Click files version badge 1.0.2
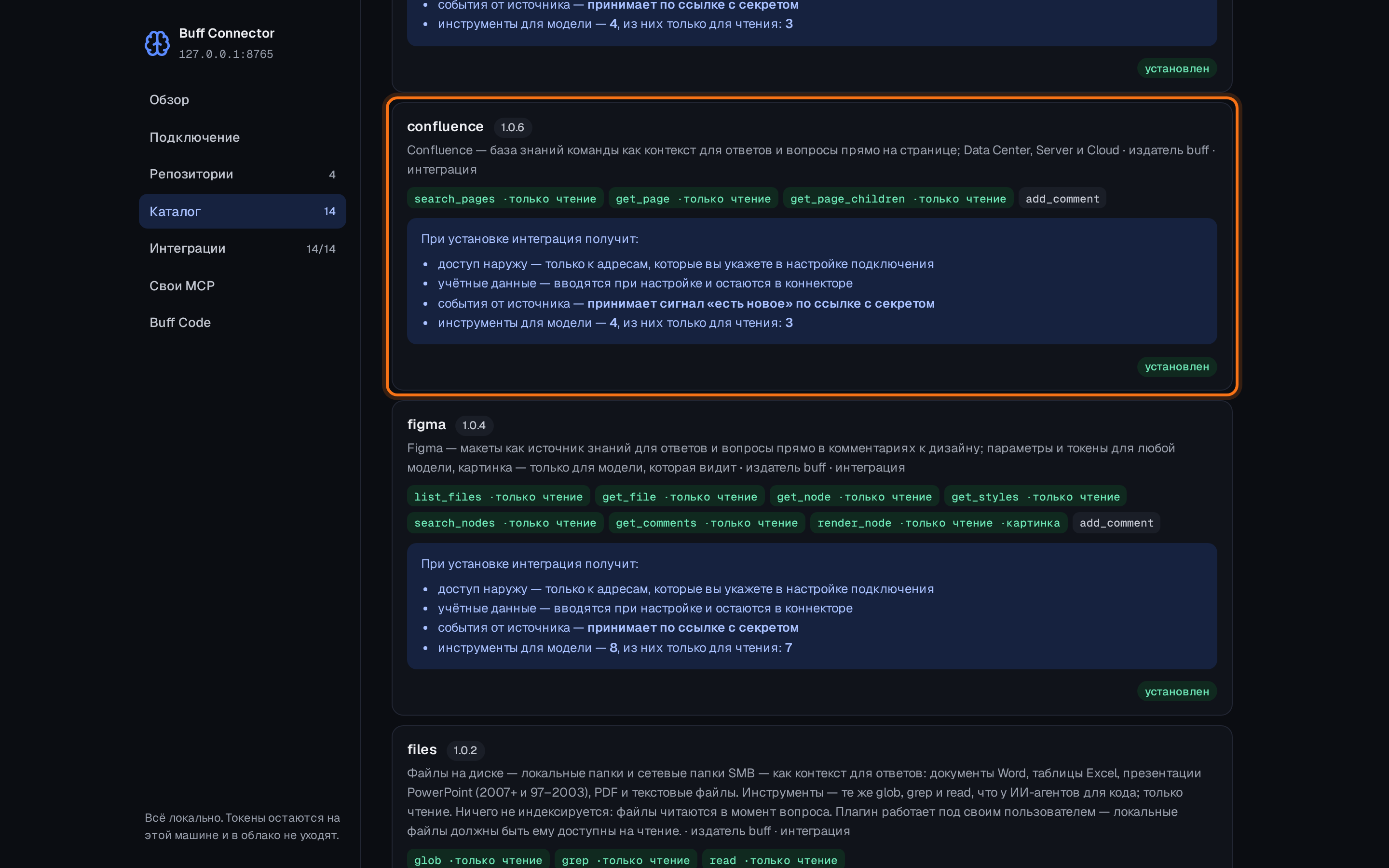Viewport: 1389px width, 868px height. [465, 750]
